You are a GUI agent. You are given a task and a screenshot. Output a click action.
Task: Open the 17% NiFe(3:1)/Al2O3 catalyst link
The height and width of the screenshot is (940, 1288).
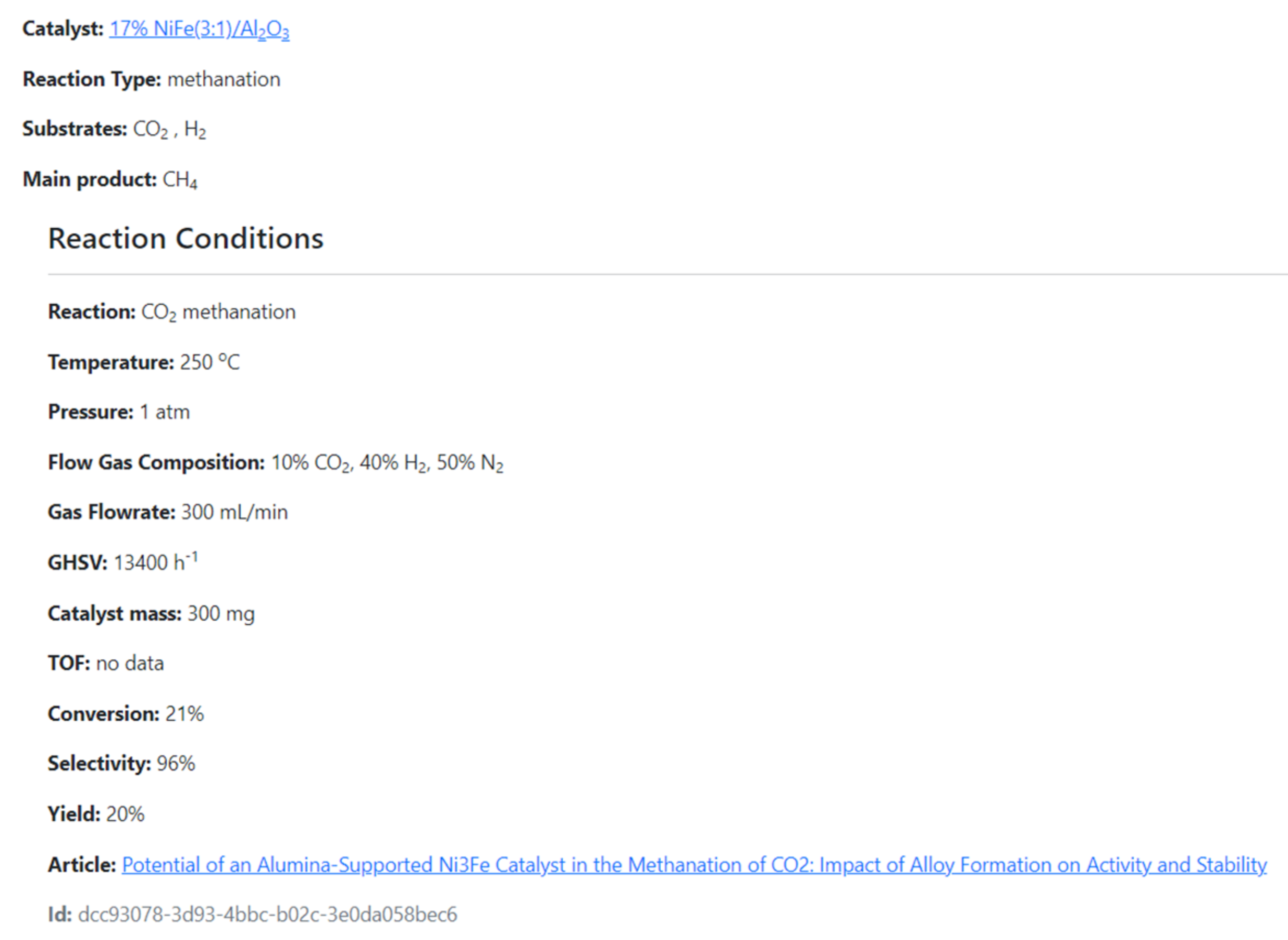[199, 29]
